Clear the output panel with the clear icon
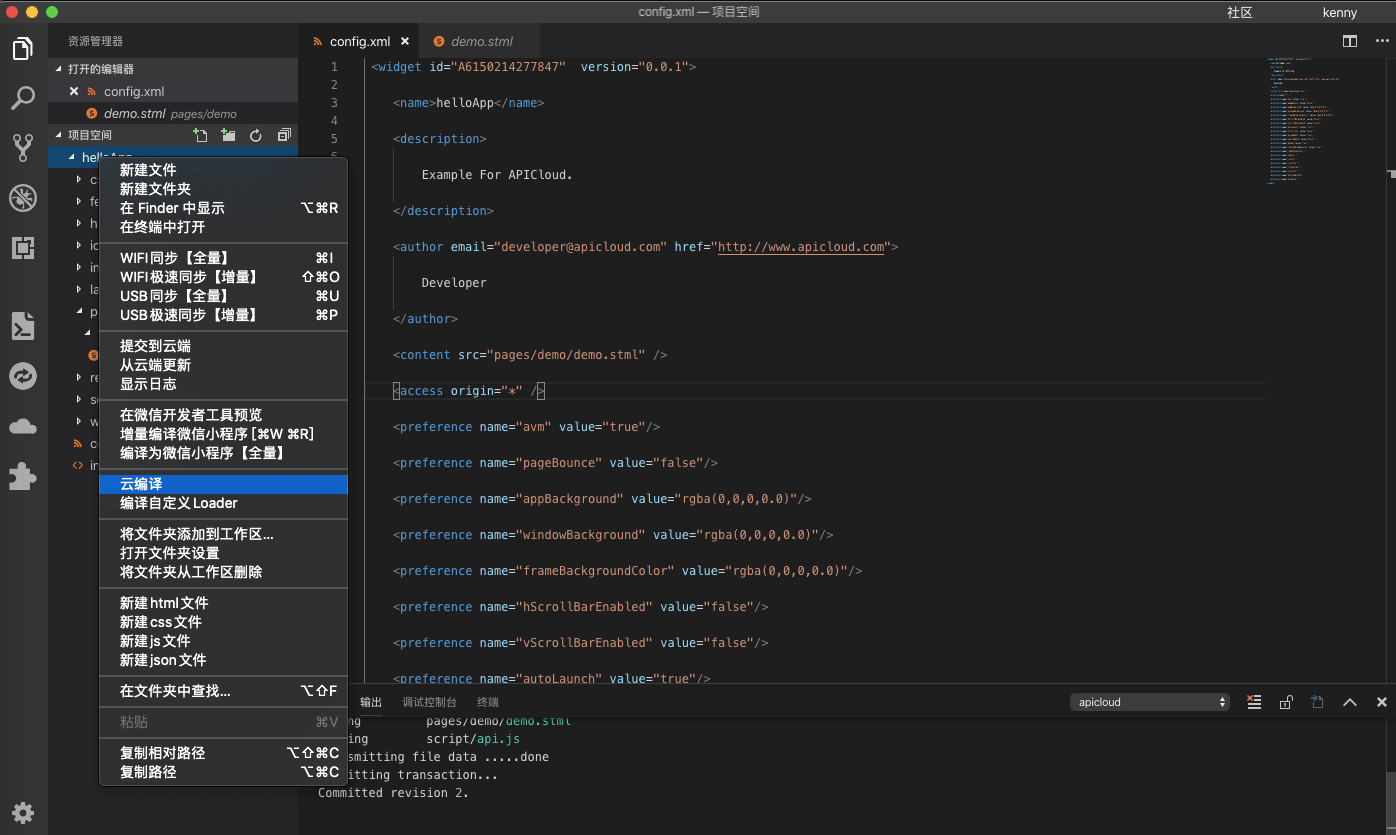1396x835 pixels. pyautogui.click(x=1254, y=702)
